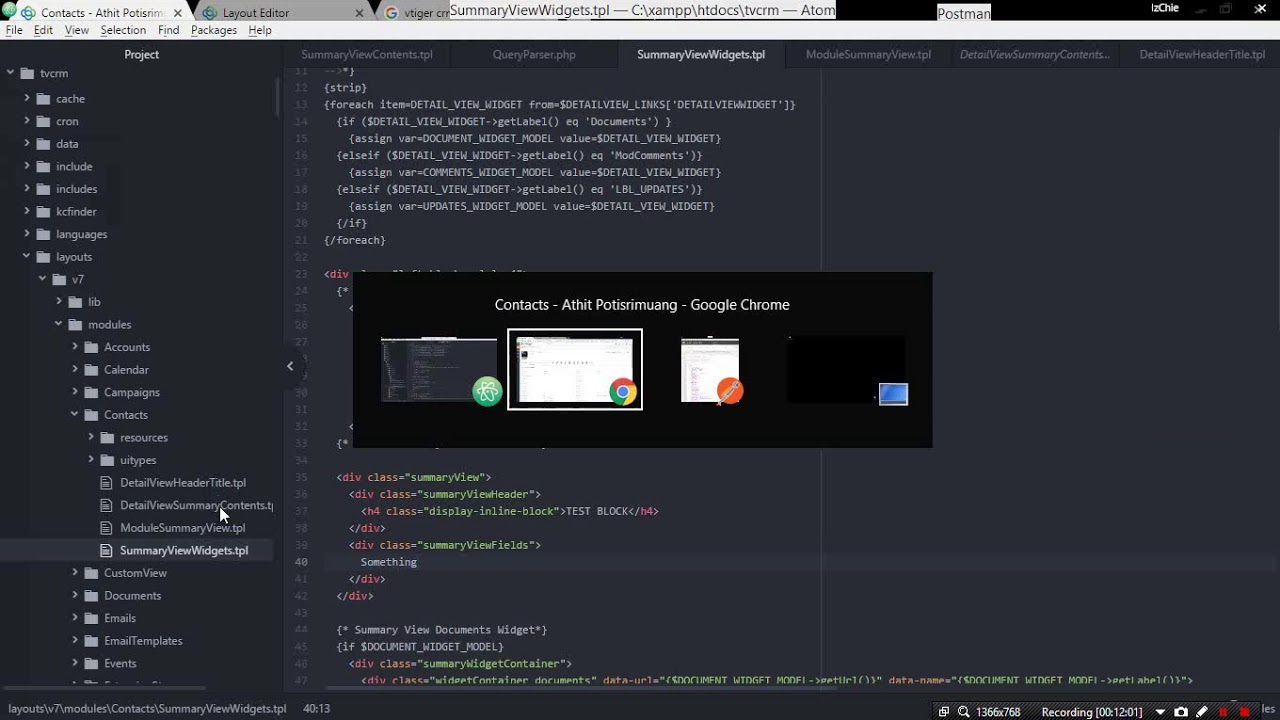
Task: Select Postman thumbnail in task switcher
Action: (x=710, y=370)
